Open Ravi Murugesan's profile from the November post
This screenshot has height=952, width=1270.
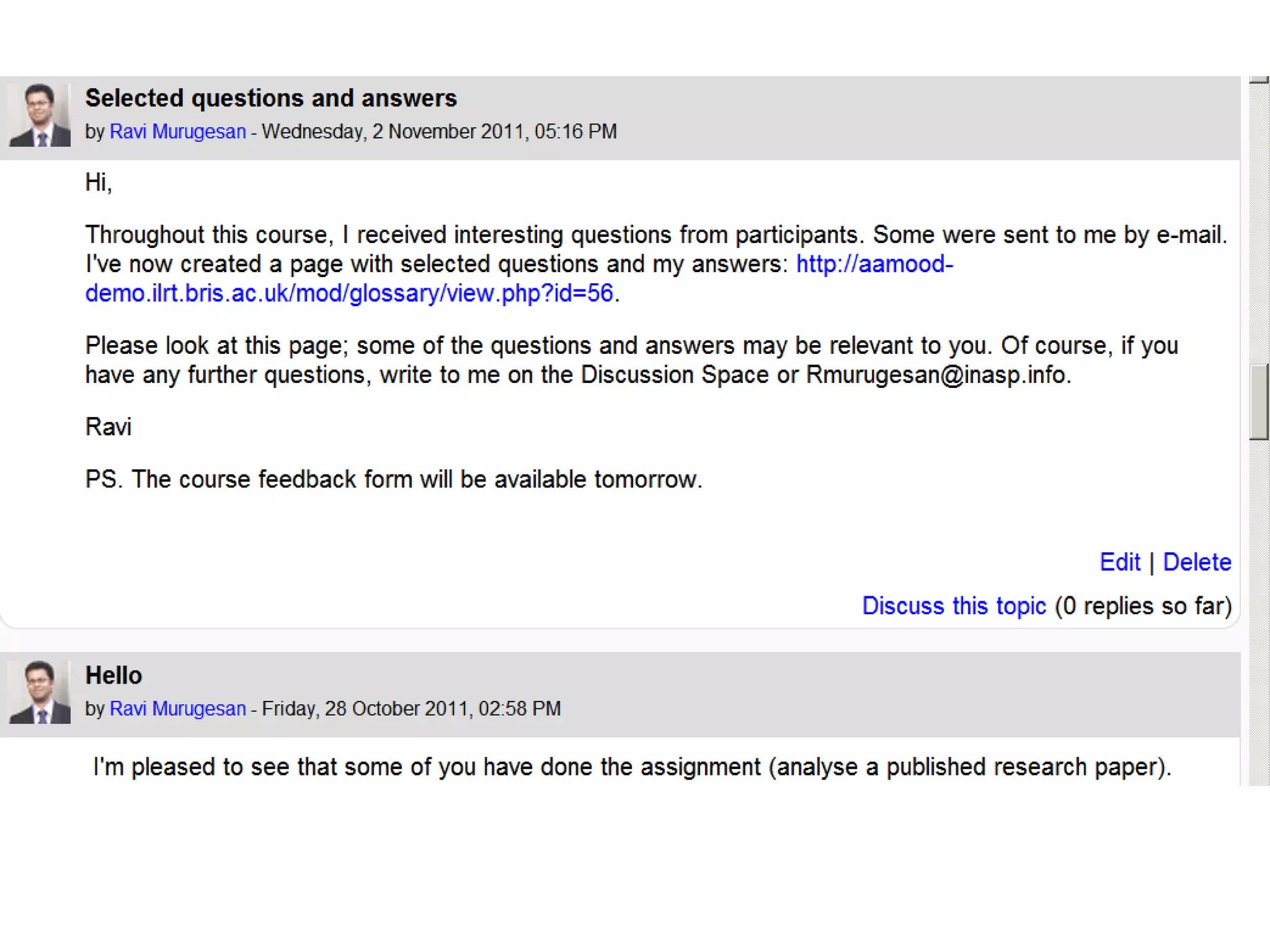coord(177,132)
